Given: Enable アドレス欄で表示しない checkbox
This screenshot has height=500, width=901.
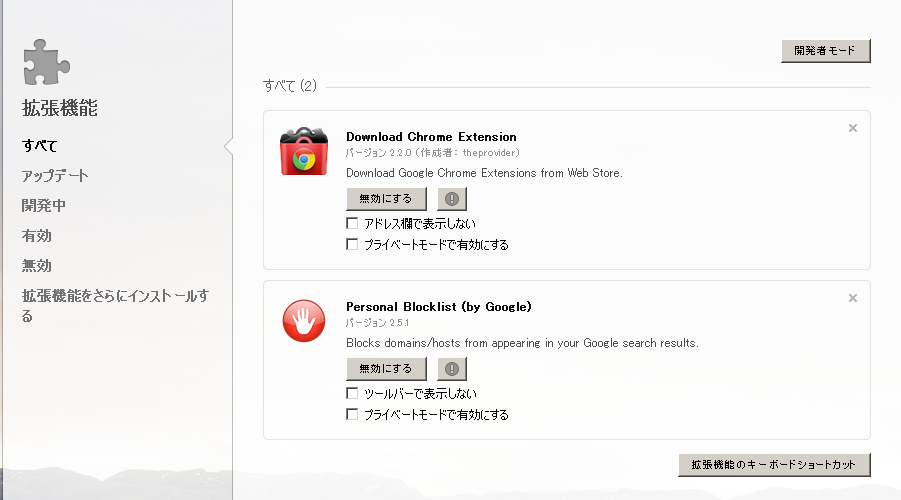Looking at the screenshot, I should pos(352,223).
